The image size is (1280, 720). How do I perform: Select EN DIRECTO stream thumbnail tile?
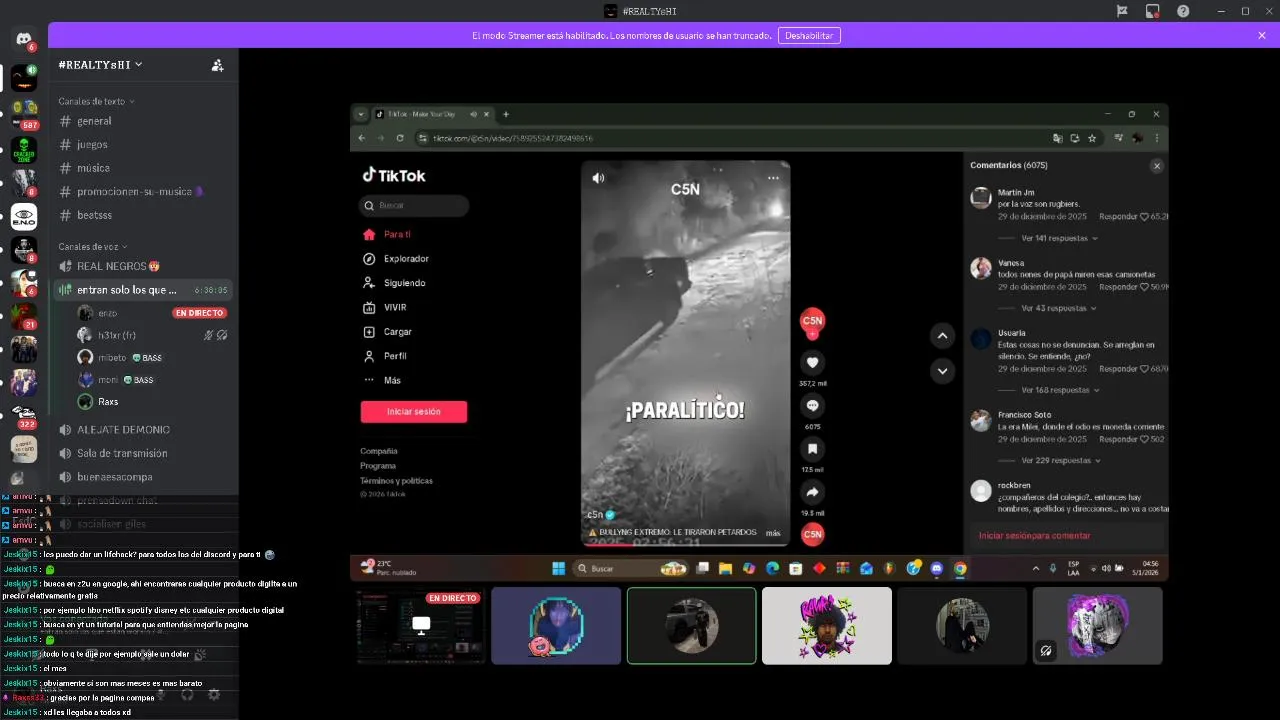(421, 626)
